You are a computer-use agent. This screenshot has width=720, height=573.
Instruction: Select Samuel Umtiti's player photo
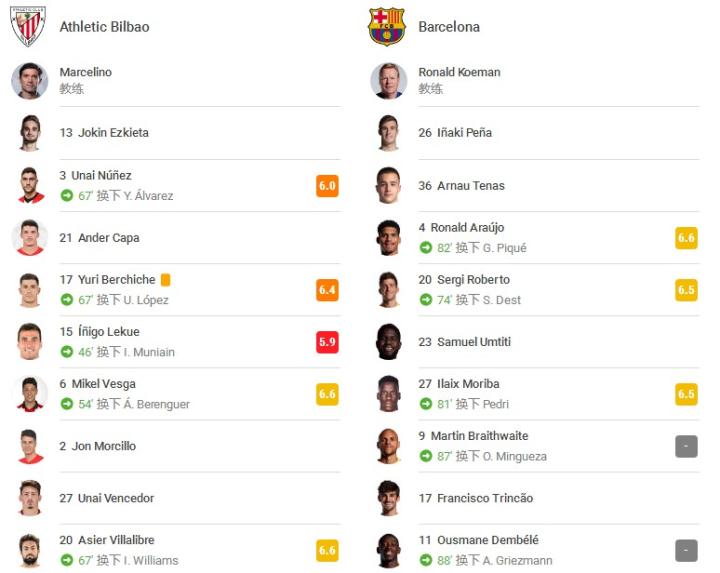(x=388, y=342)
